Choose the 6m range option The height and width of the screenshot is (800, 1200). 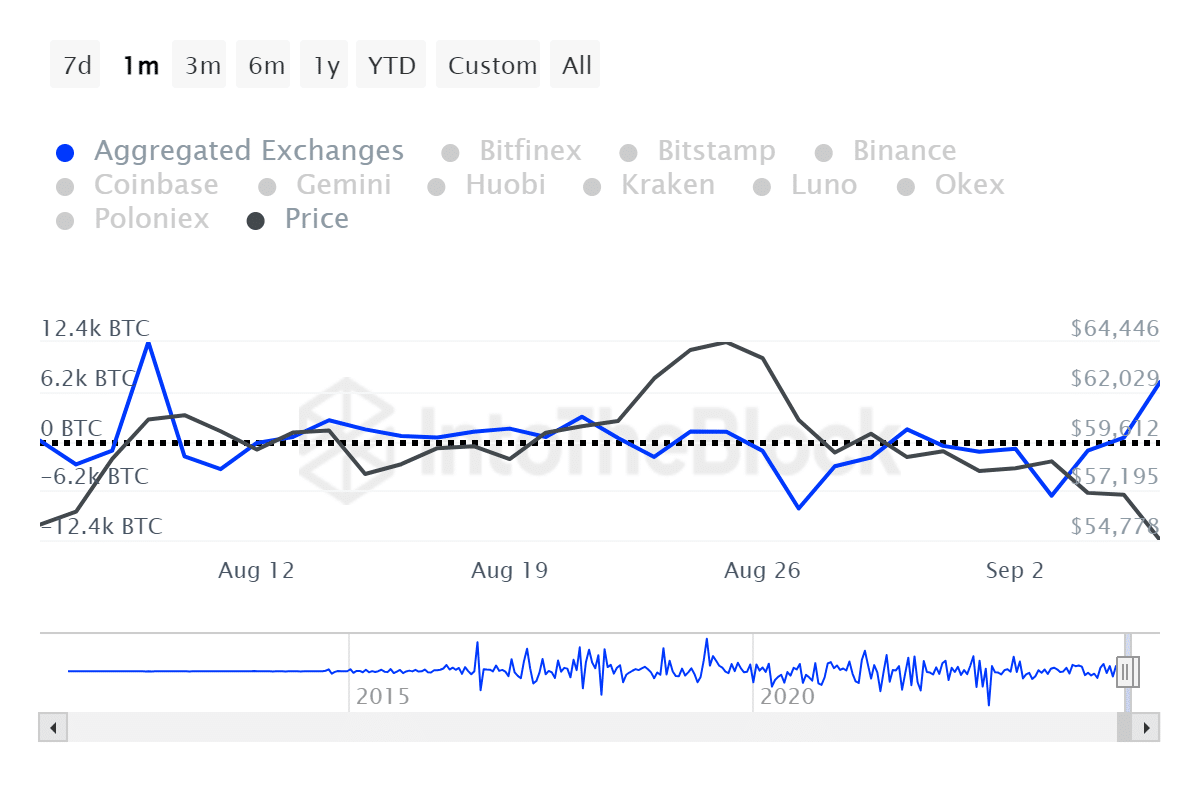266,66
